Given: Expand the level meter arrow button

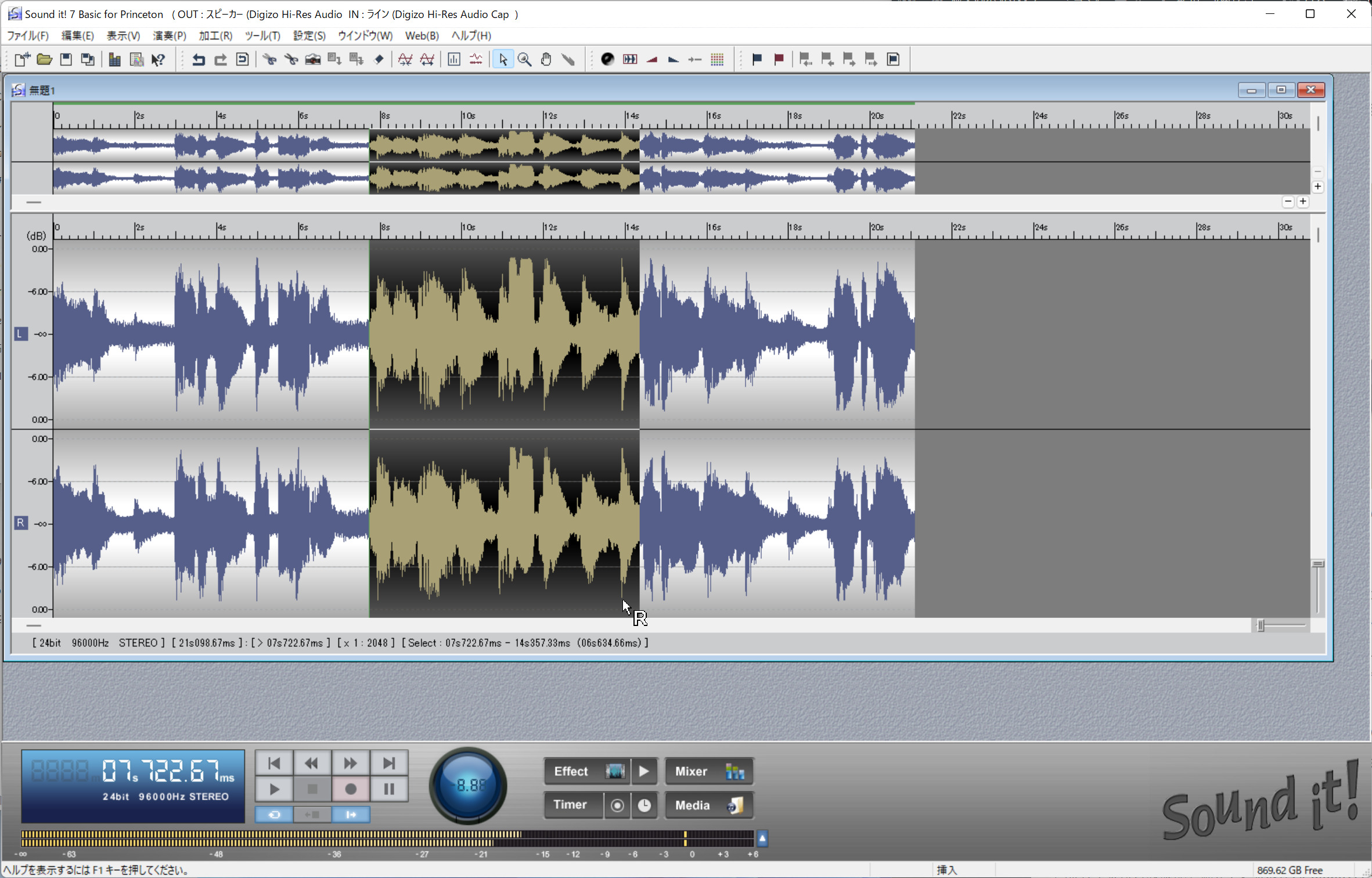Looking at the screenshot, I should (x=762, y=839).
